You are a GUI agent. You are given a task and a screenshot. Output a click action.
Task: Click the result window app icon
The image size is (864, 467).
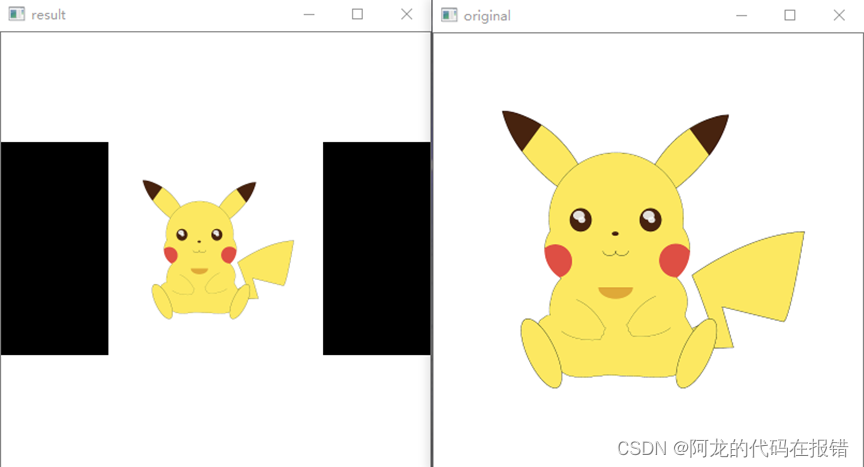pos(17,14)
